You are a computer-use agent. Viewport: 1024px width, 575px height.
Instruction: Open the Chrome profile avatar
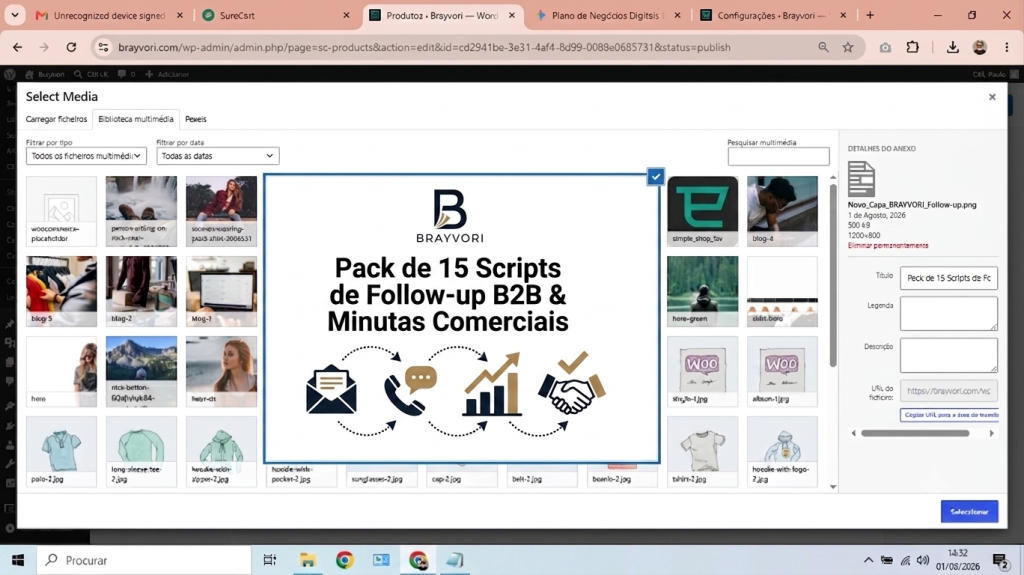pyautogui.click(x=980, y=47)
